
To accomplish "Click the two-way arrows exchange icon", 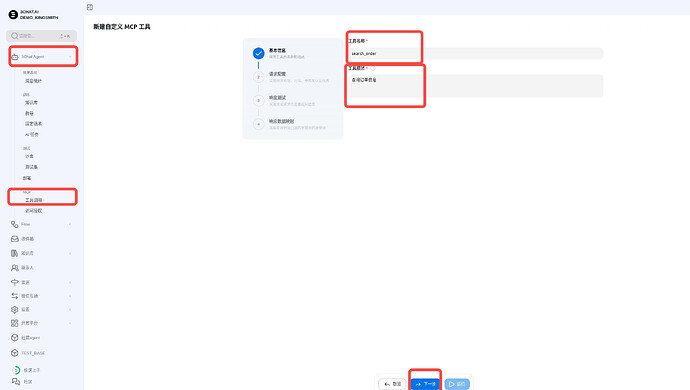I will click(15, 296).
